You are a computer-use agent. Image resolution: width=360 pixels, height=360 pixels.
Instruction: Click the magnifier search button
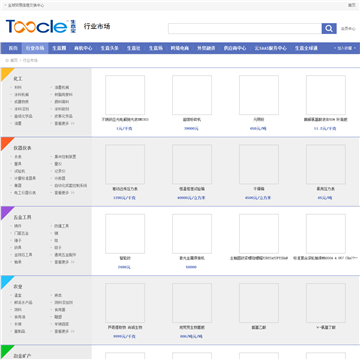coord(329,29)
